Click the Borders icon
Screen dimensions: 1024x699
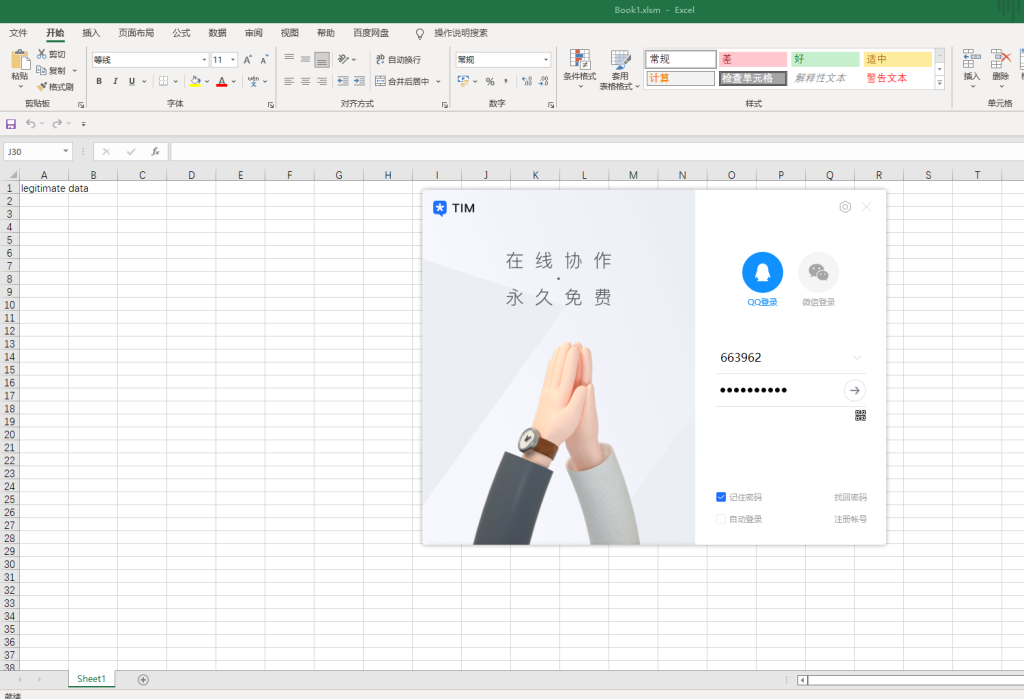click(163, 81)
